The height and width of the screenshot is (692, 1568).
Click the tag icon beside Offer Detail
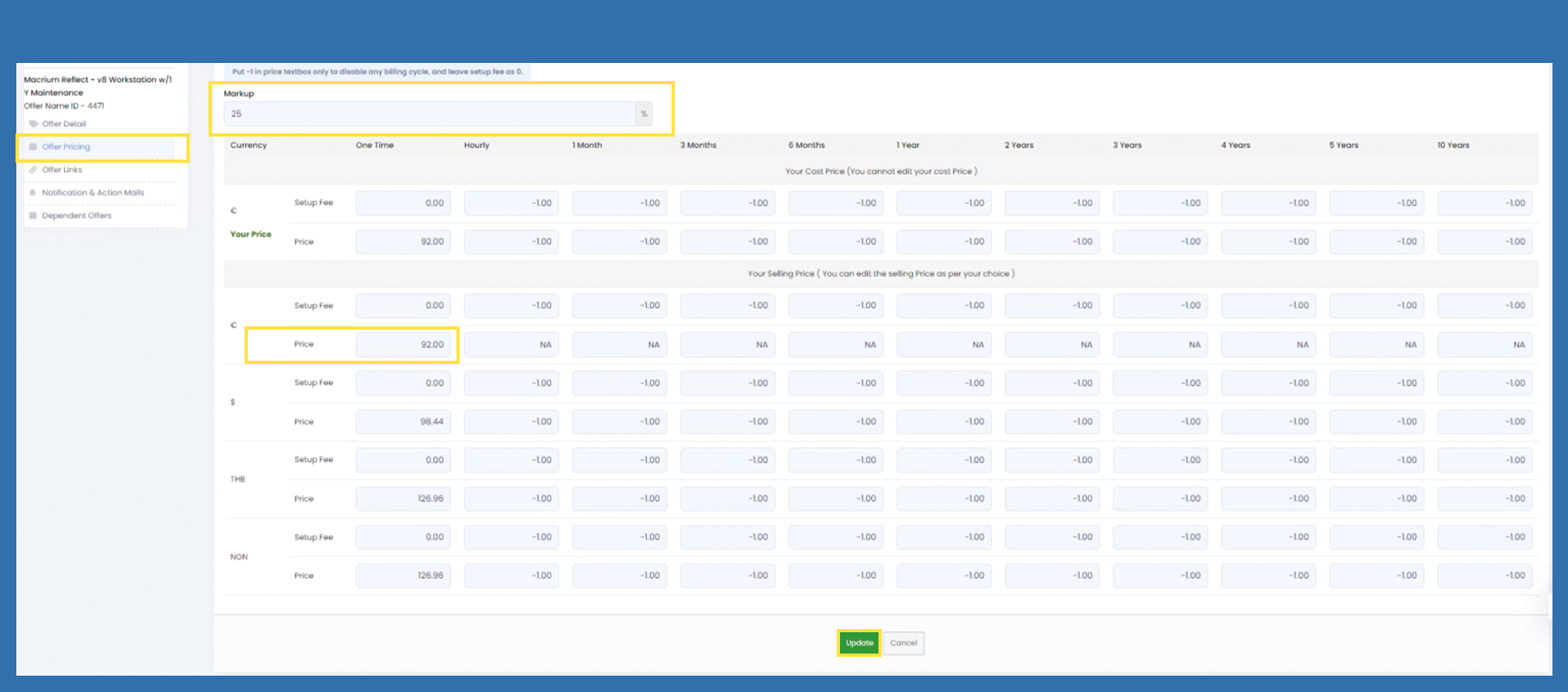pyautogui.click(x=34, y=124)
